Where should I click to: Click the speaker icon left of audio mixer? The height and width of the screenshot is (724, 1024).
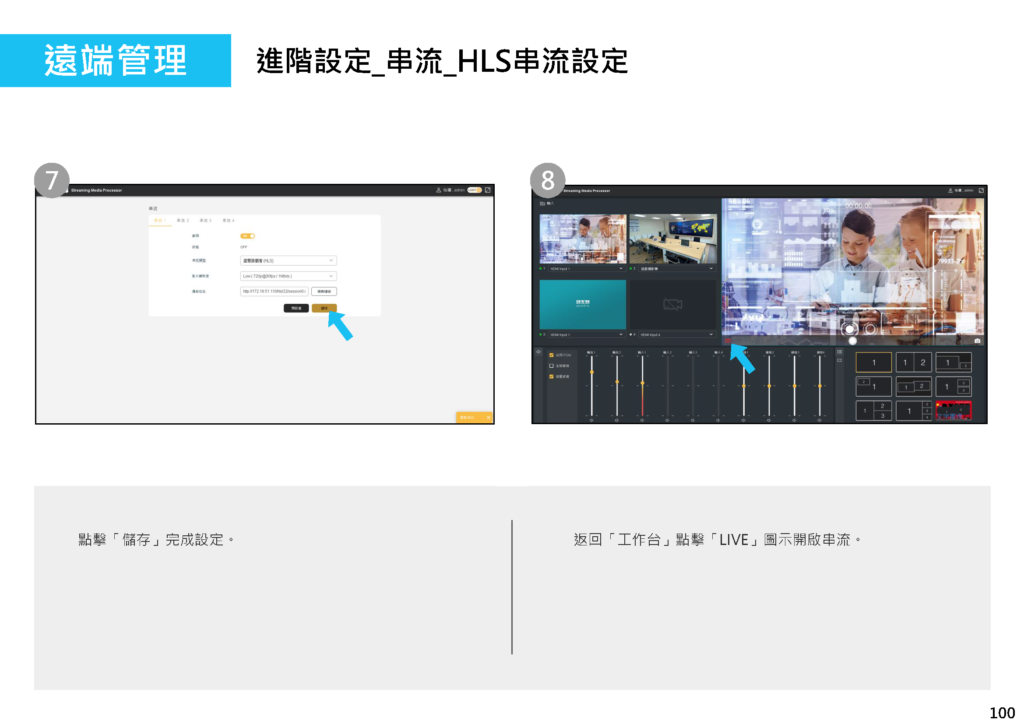[538, 352]
